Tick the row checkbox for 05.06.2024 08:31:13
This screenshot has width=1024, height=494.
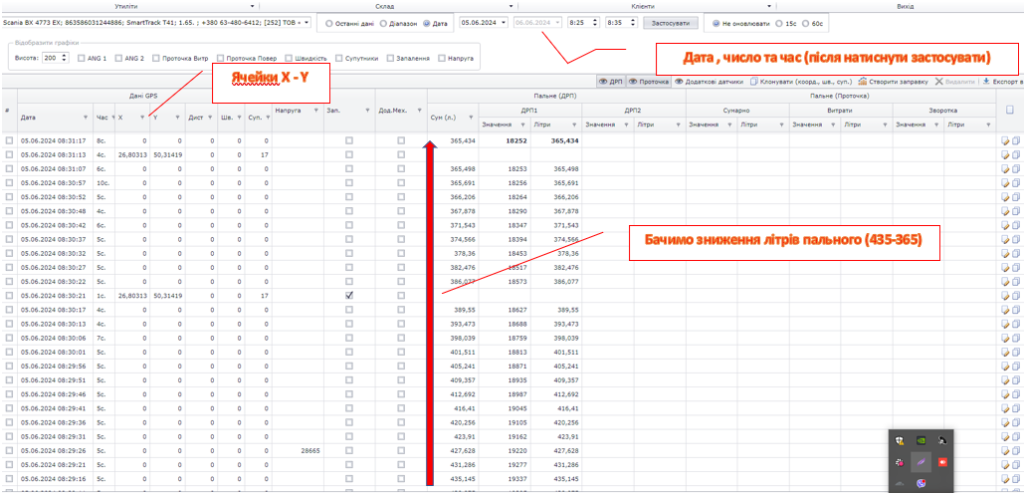point(9,155)
